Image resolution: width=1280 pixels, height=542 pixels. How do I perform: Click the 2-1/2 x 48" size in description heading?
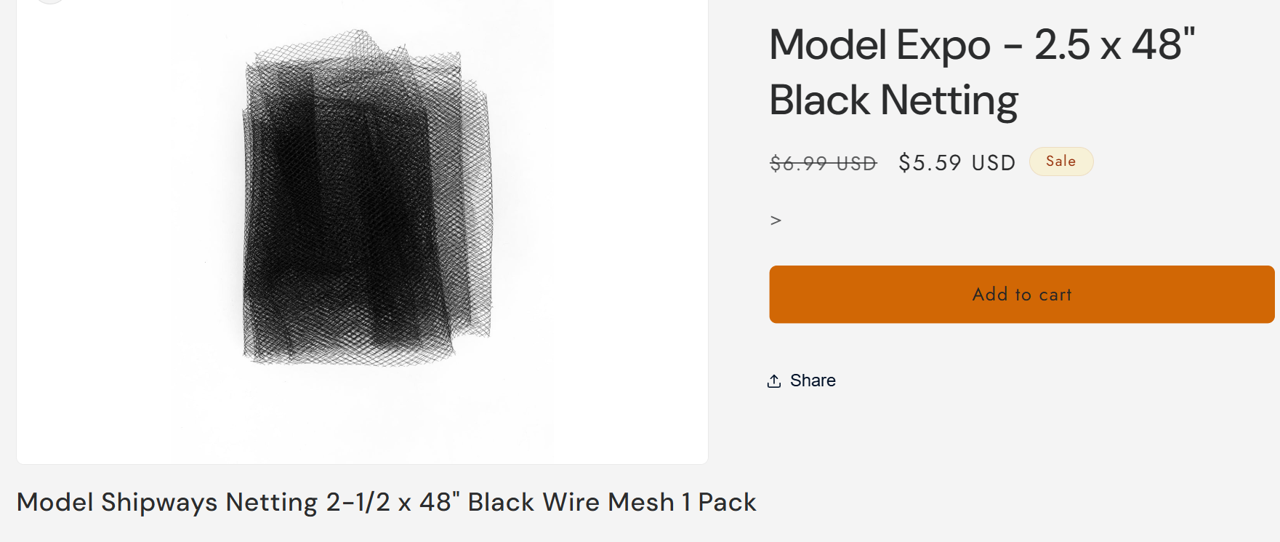click(x=393, y=502)
